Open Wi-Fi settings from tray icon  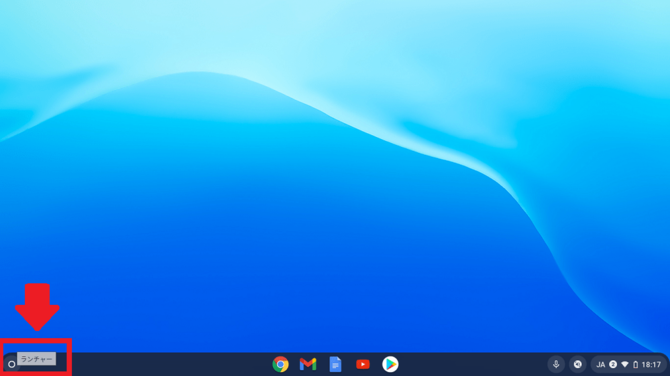(x=625, y=364)
